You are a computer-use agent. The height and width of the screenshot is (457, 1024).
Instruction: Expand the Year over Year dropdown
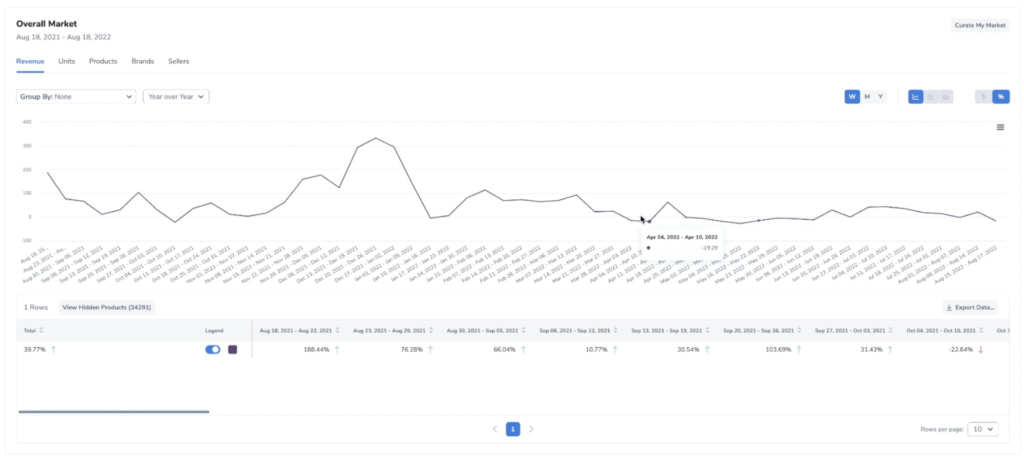click(176, 97)
